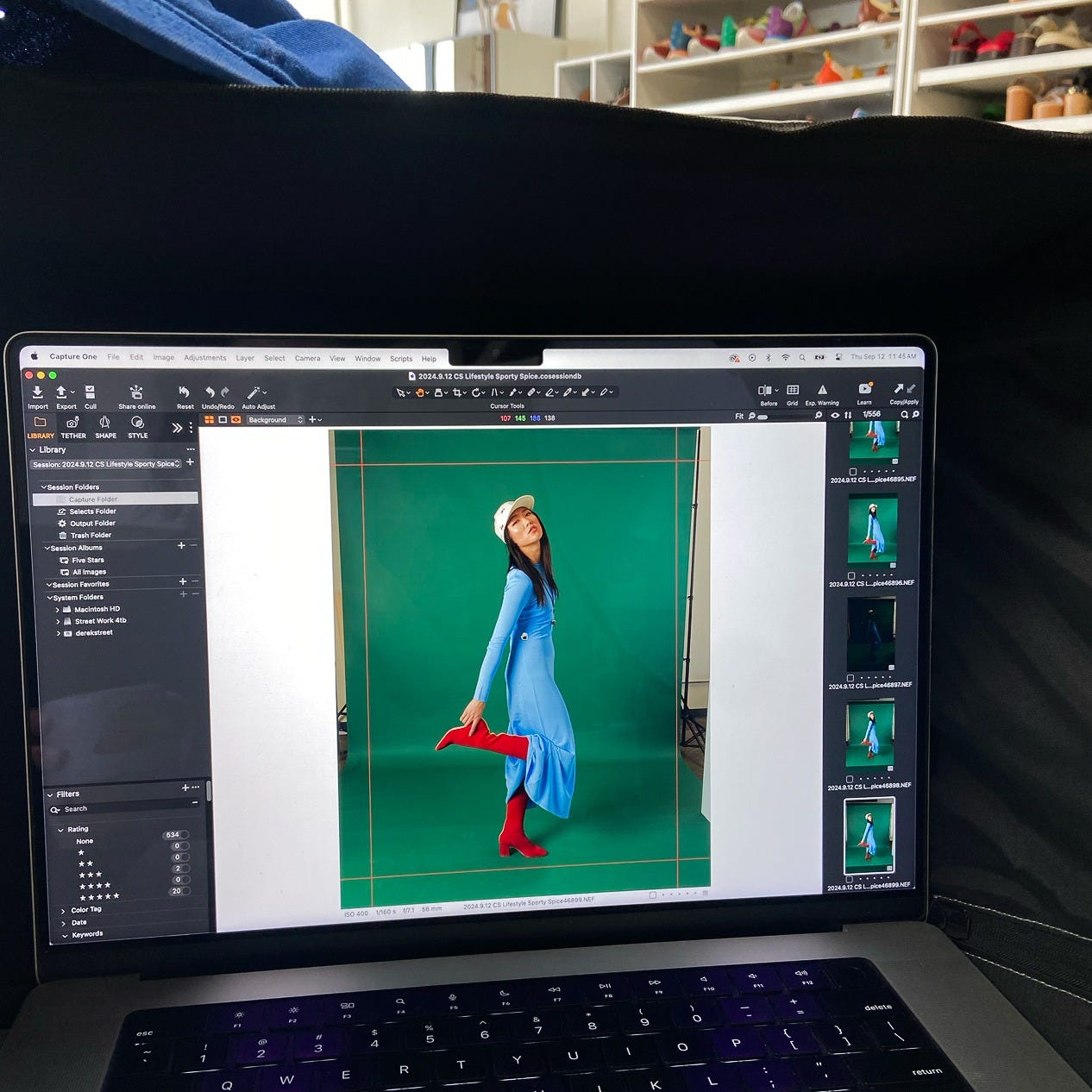
Task: Expand the Date filter
Action: (63, 923)
